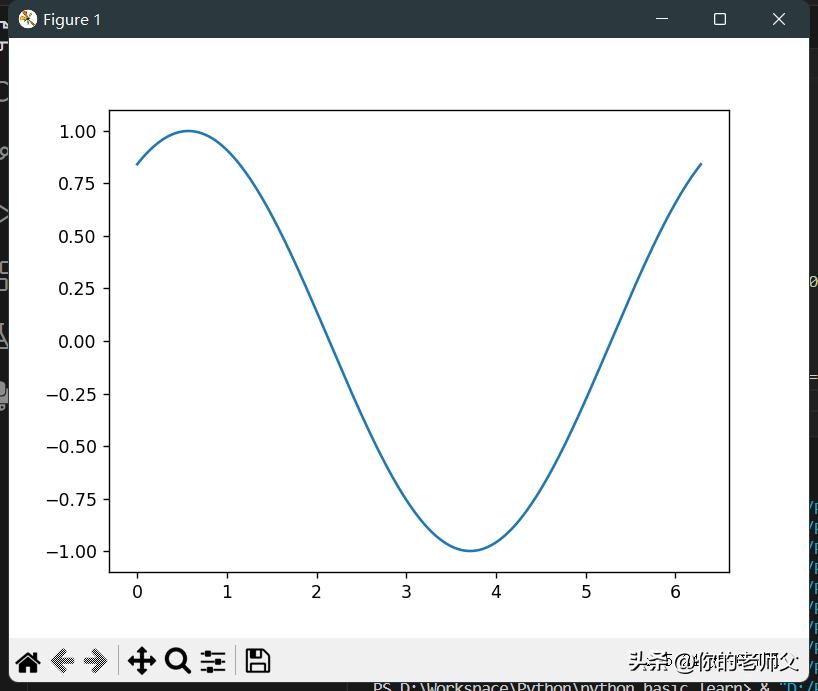Select the zoom-to-rectangle magnifier tool
818x691 pixels.
(x=177, y=661)
